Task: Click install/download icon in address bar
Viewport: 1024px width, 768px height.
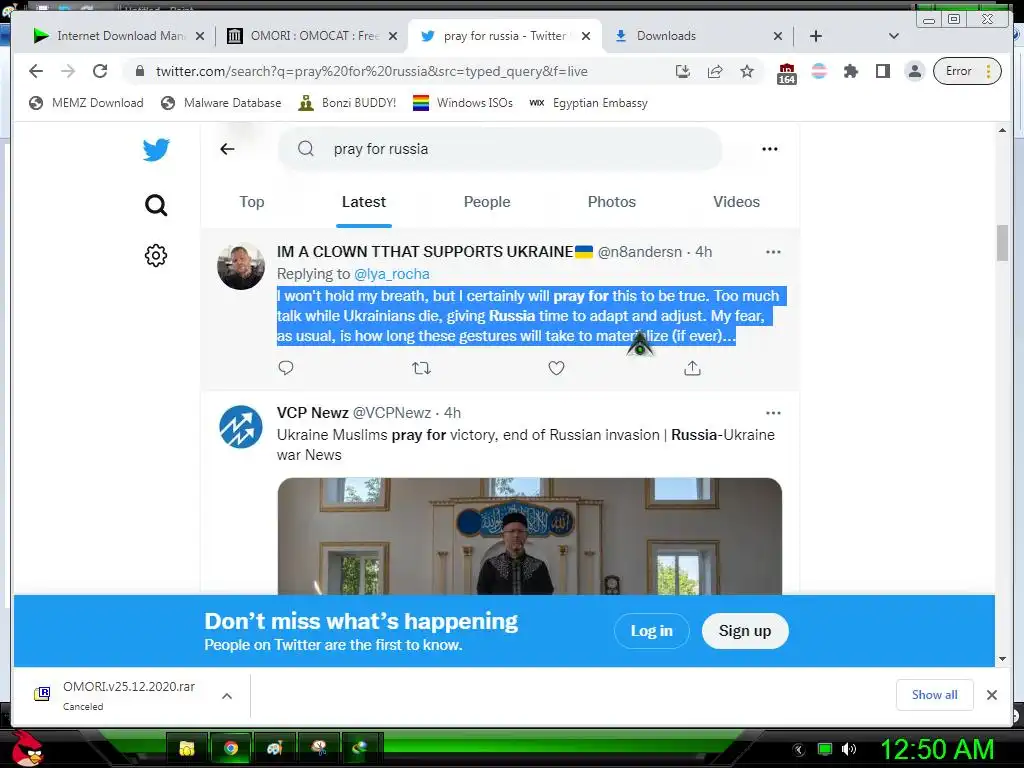Action: pyautogui.click(x=682, y=71)
